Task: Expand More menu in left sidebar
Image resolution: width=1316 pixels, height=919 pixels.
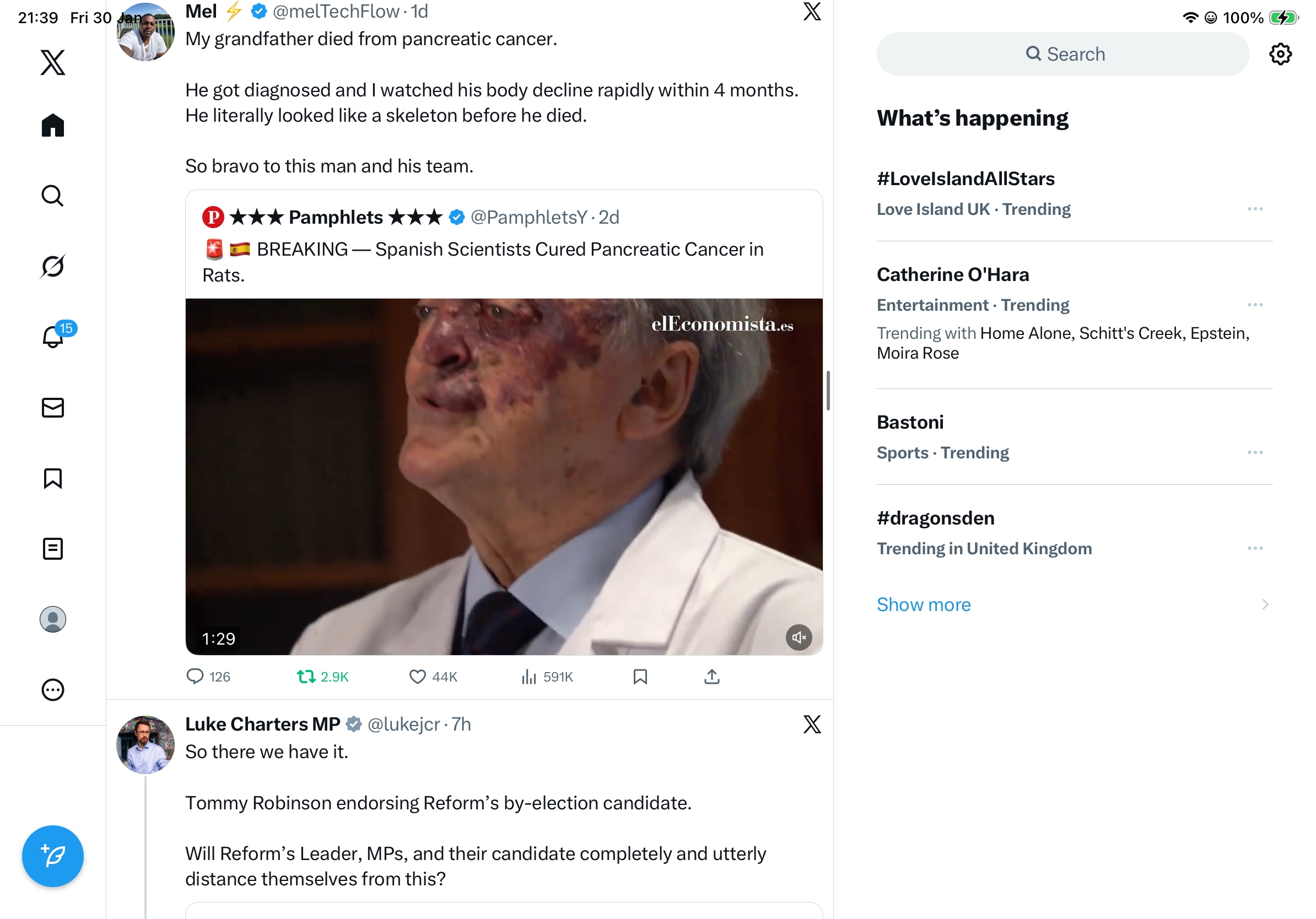Action: 53,690
